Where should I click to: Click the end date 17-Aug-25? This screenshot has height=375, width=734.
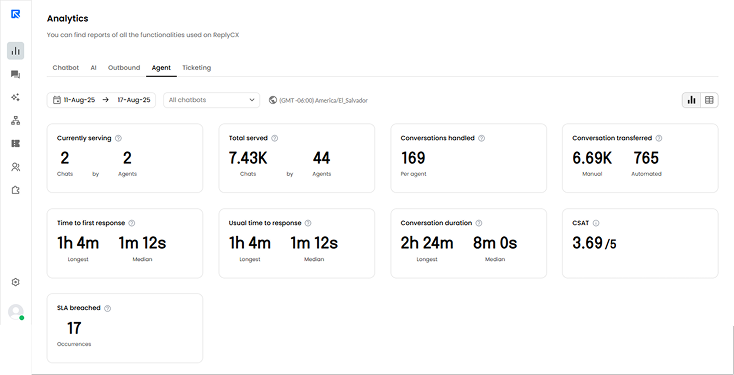(134, 100)
